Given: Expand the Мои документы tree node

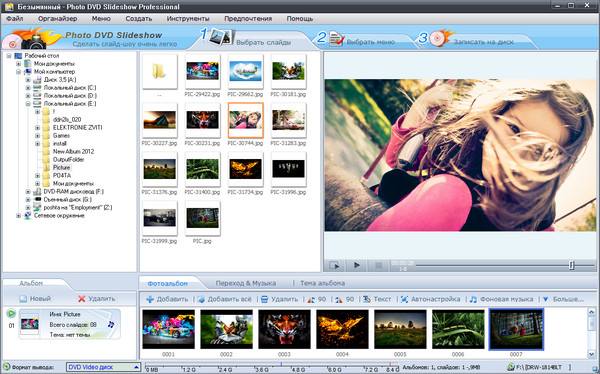Looking at the screenshot, I should point(18,64).
